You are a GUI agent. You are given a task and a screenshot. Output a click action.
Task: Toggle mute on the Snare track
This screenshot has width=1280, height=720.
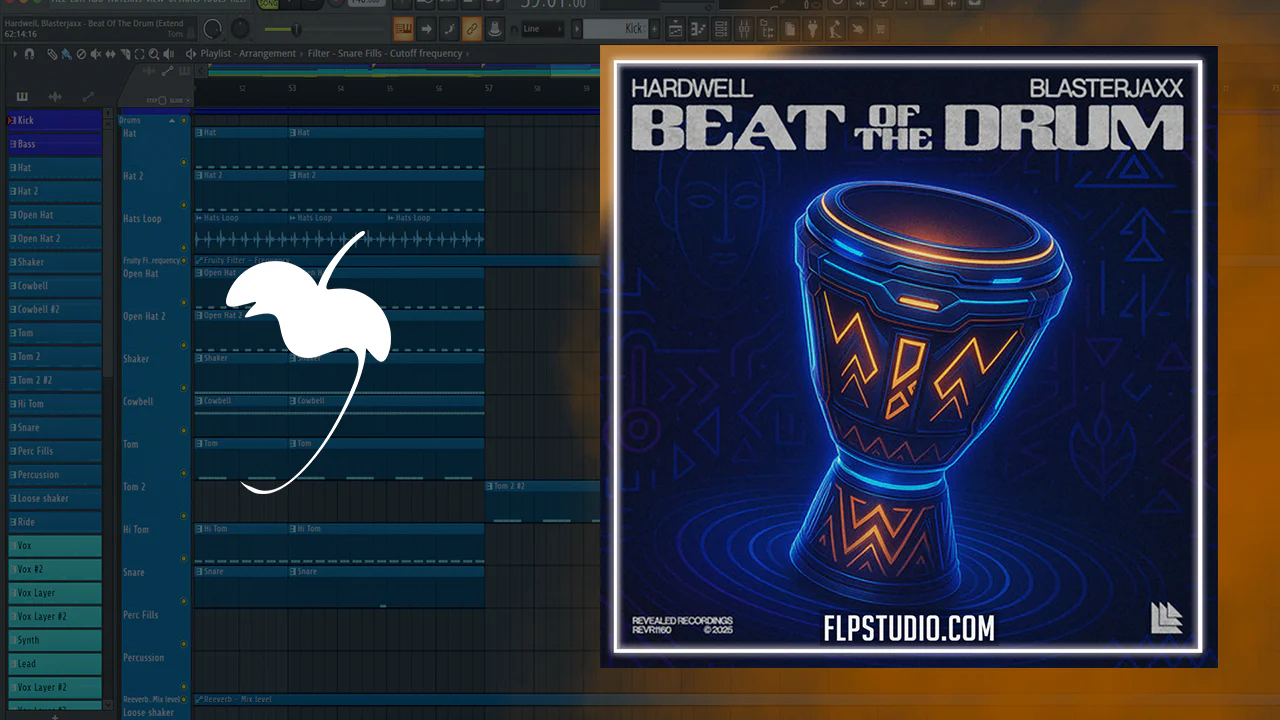tap(183, 601)
